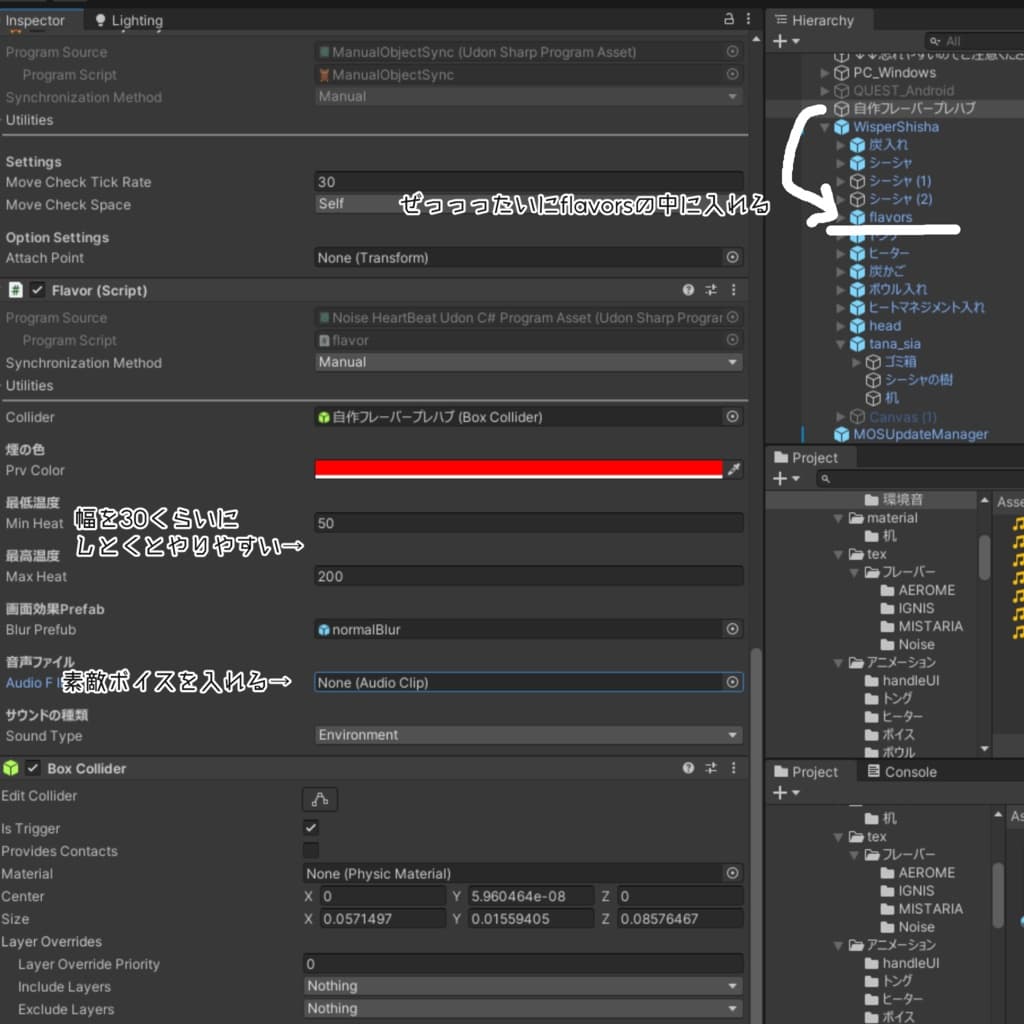
Task: Open Box Collider more options menu
Action: click(x=733, y=768)
